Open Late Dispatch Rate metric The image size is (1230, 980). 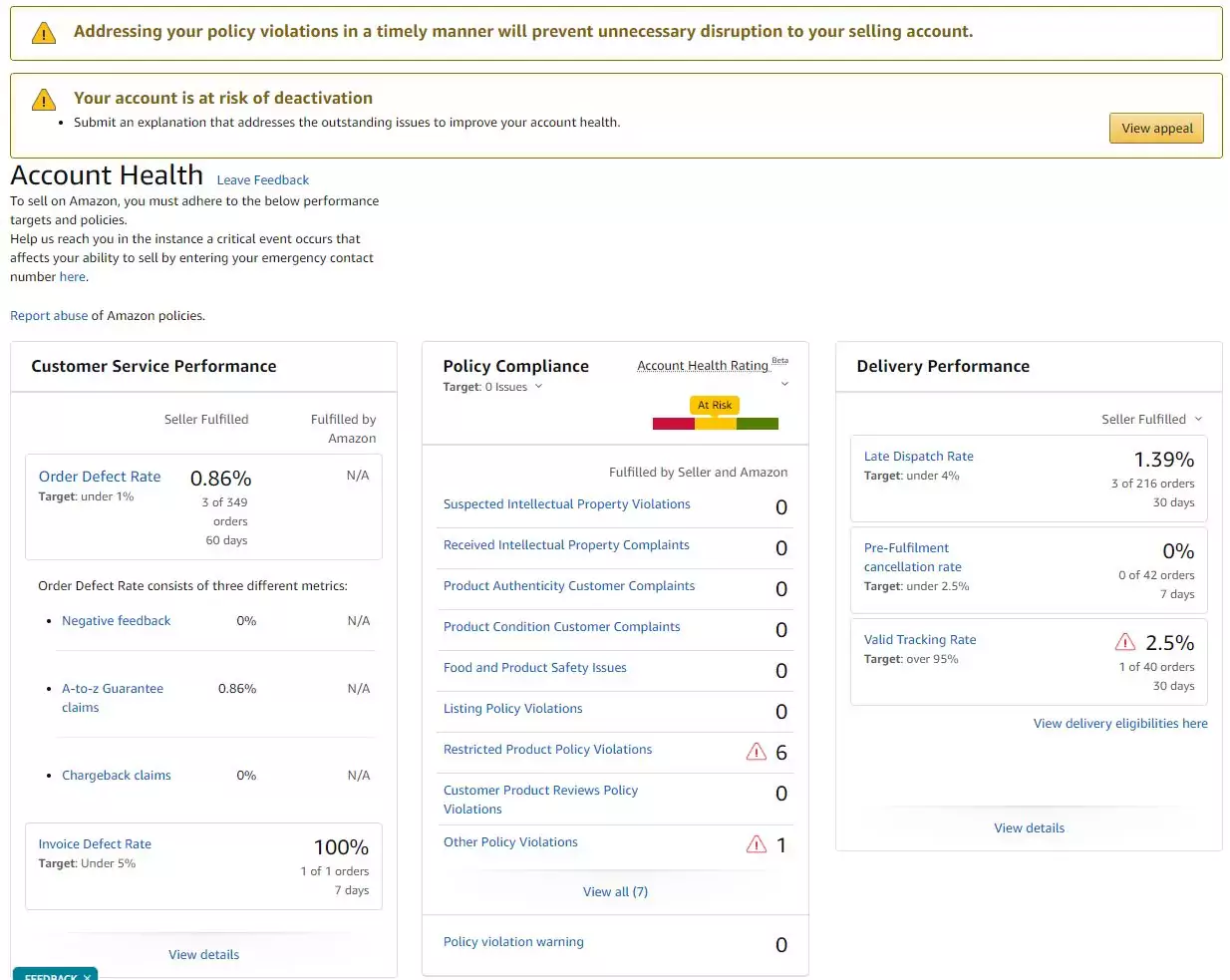click(918, 457)
